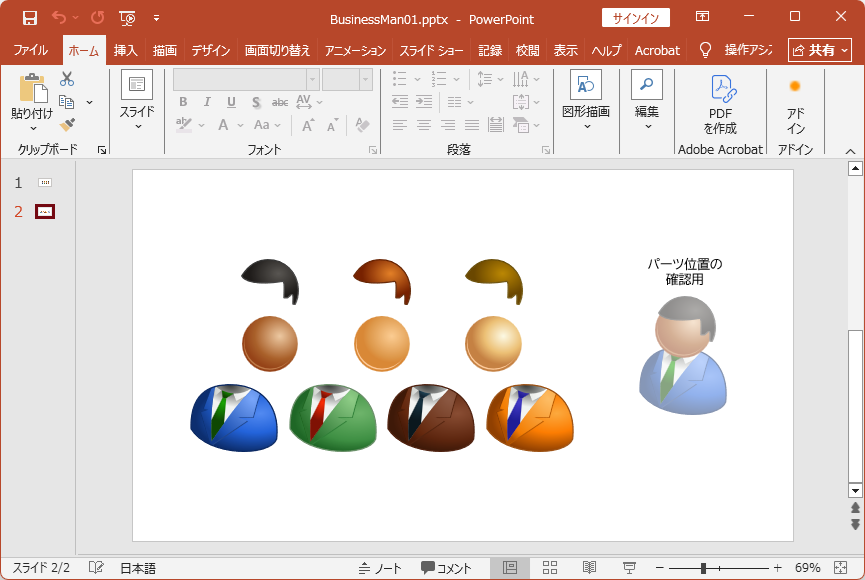Toggle underline formatting
Viewport: 865px width, 580px height.
230,101
